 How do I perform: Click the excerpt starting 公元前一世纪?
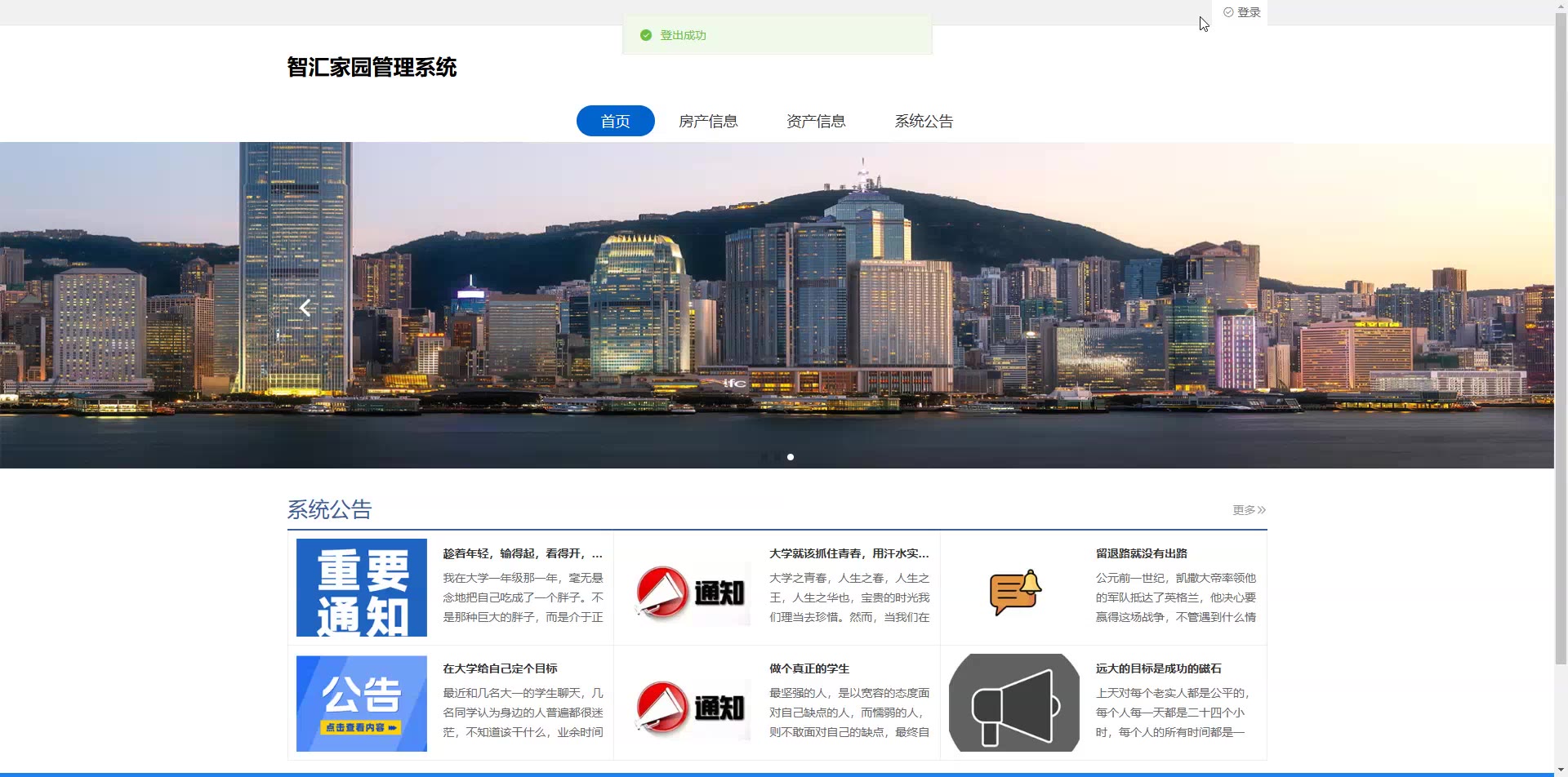pyautogui.click(x=1176, y=597)
